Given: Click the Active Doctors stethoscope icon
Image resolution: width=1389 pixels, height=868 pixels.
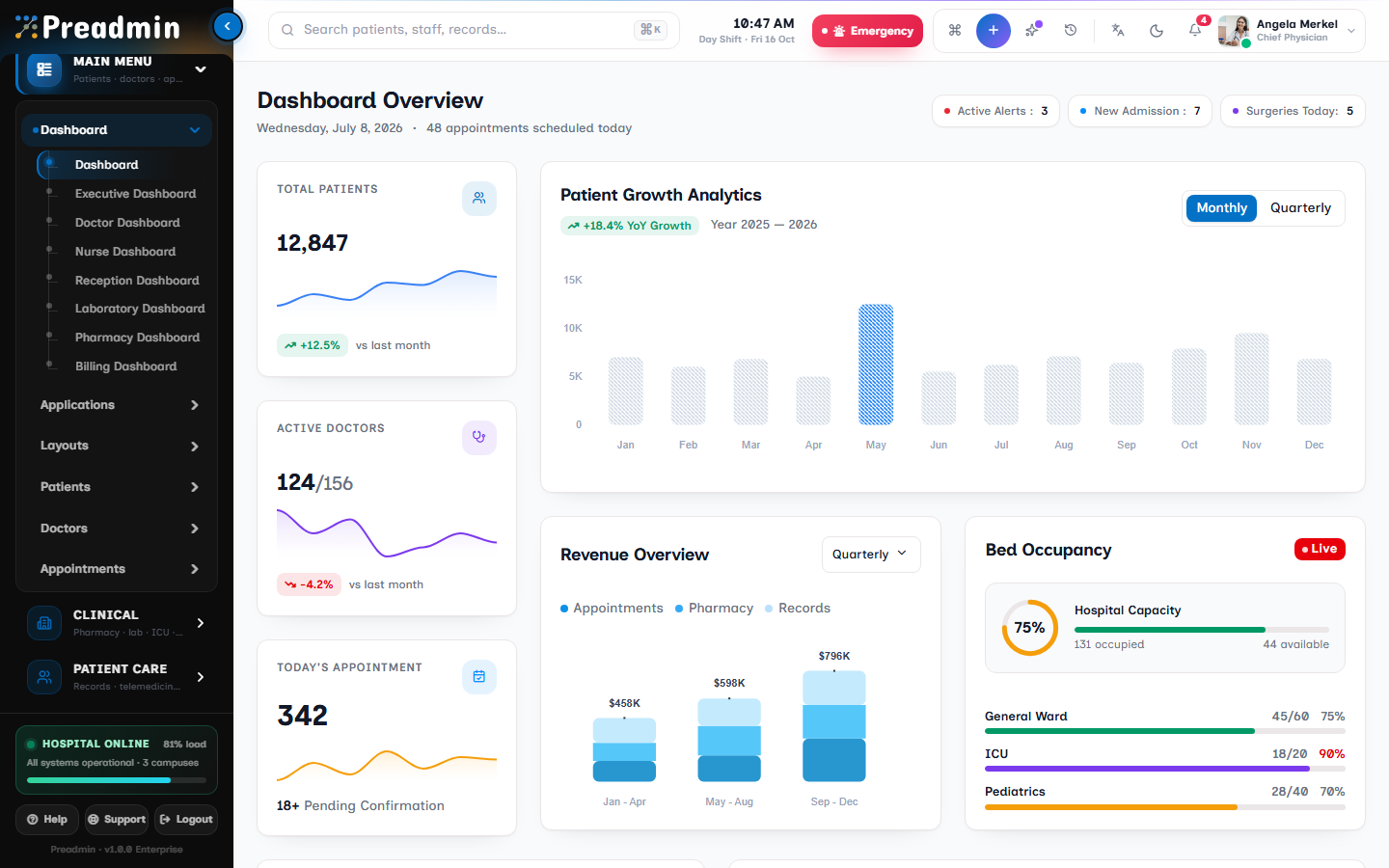Looking at the screenshot, I should [x=479, y=438].
